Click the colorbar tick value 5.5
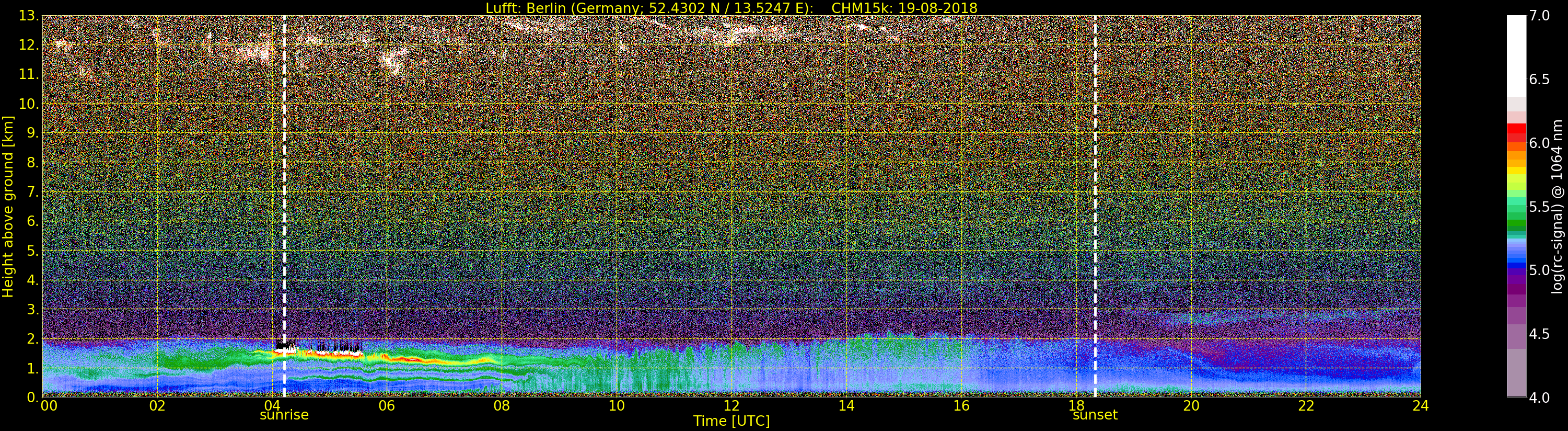Viewport: 1568px width, 431px height. point(1539,207)
